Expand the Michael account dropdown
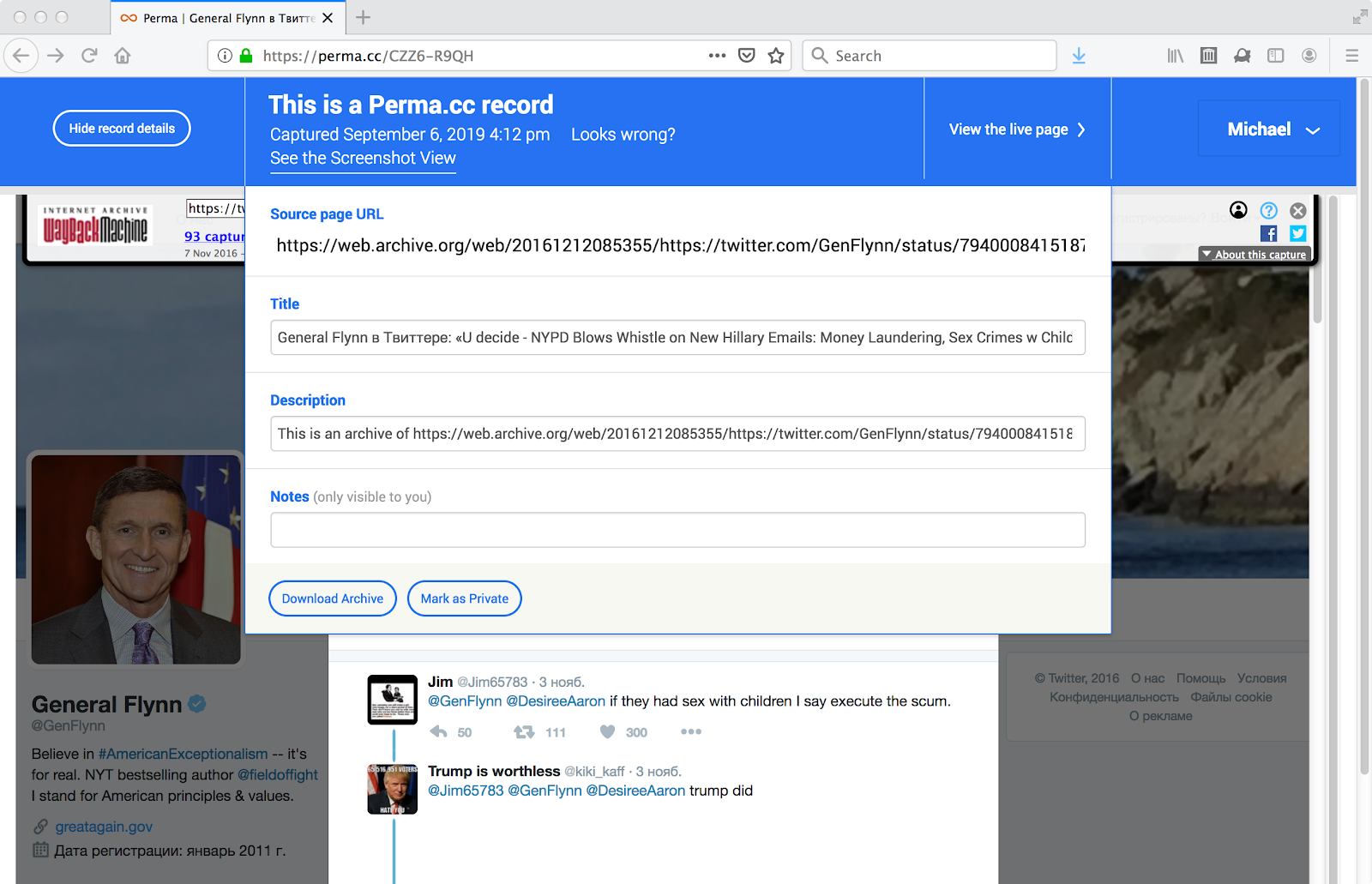Viewport: 1372px width, 884px height. click(1269, 129)
